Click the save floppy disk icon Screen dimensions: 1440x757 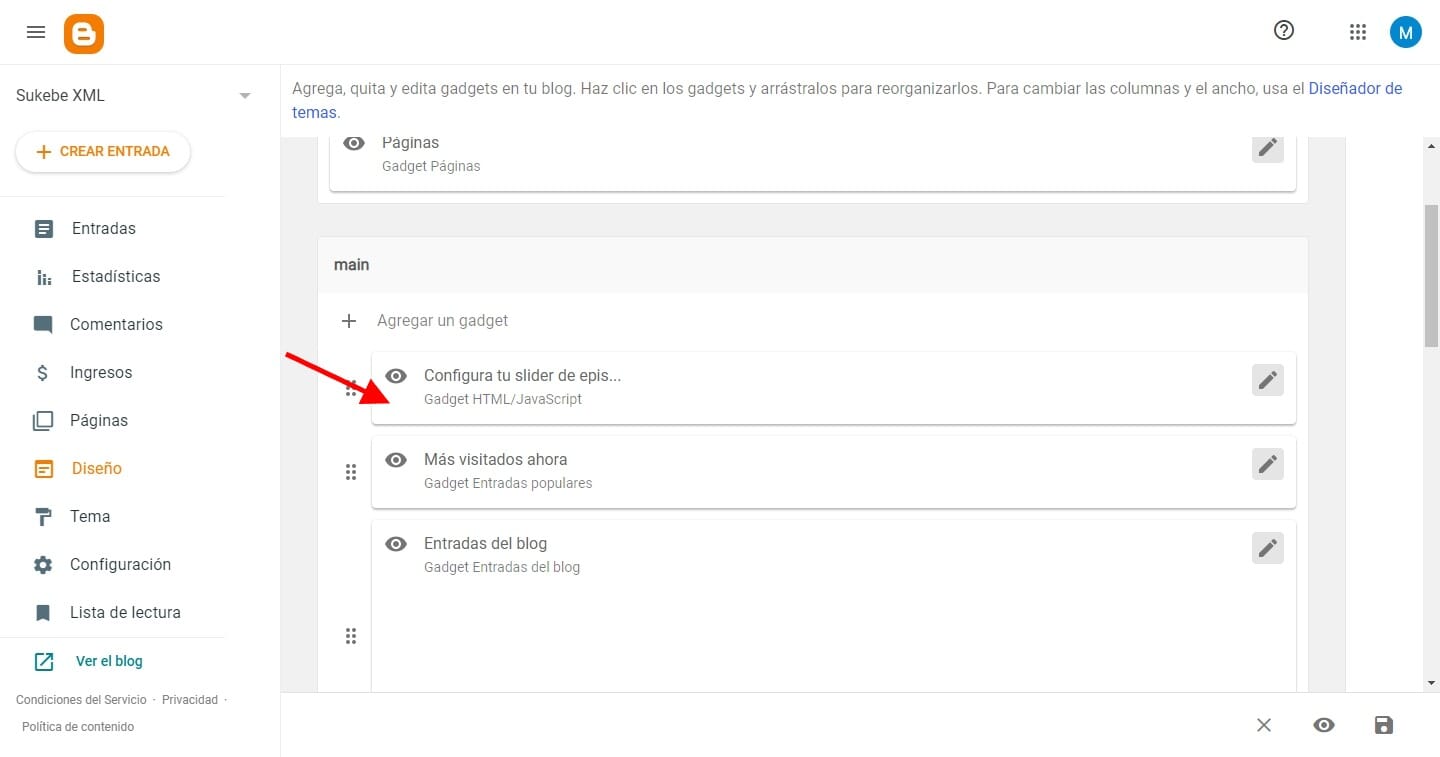(1384, 725)
